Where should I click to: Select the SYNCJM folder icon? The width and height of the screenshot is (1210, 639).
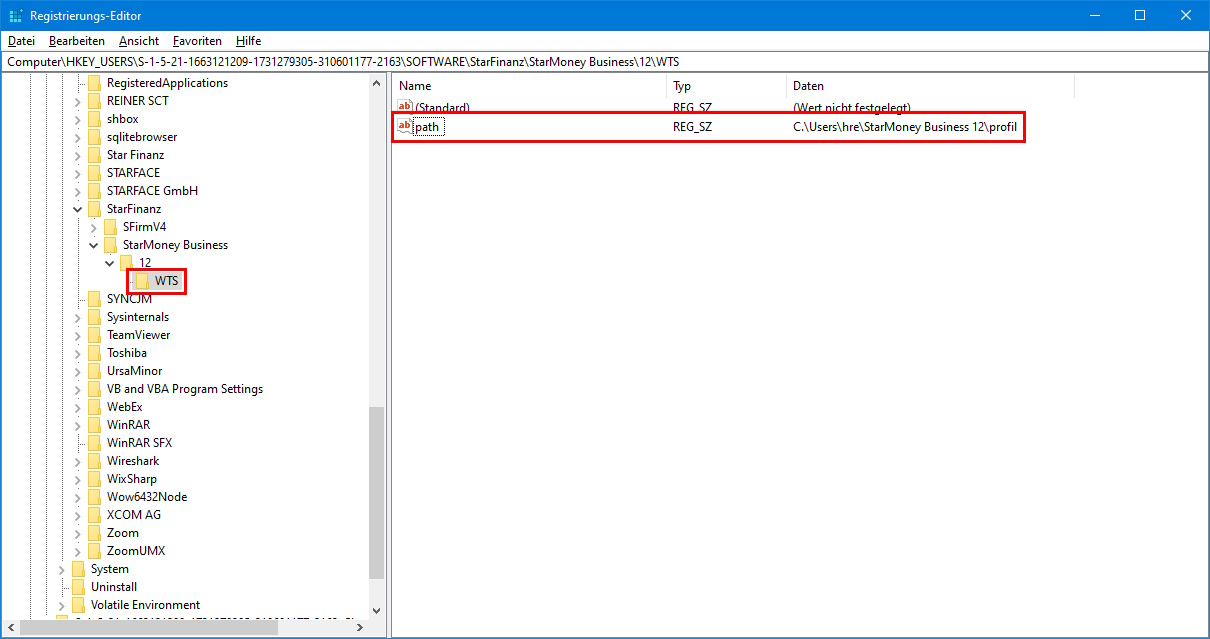coord(95,299)
